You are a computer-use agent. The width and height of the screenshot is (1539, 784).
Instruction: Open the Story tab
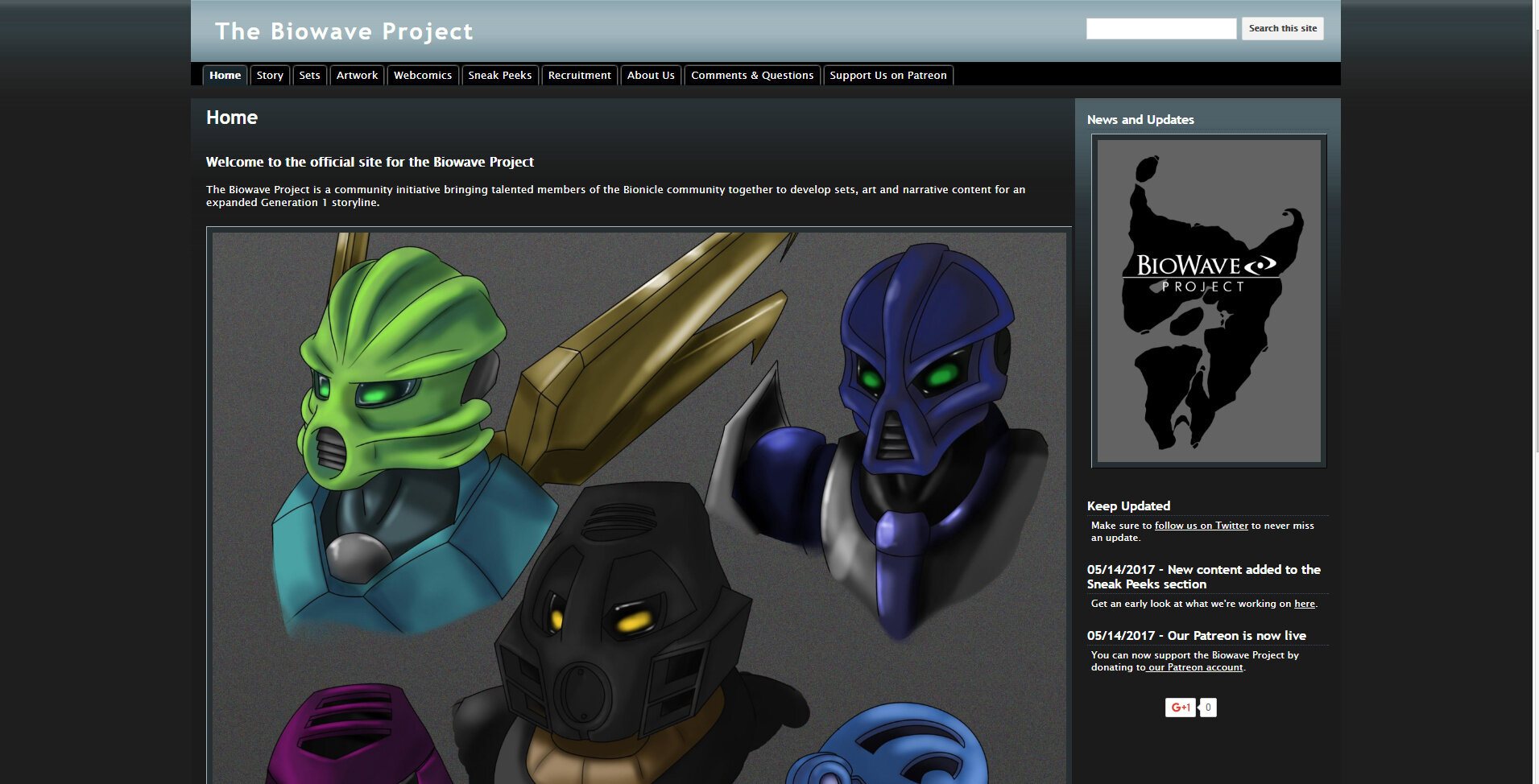click(x=270, y=75)
